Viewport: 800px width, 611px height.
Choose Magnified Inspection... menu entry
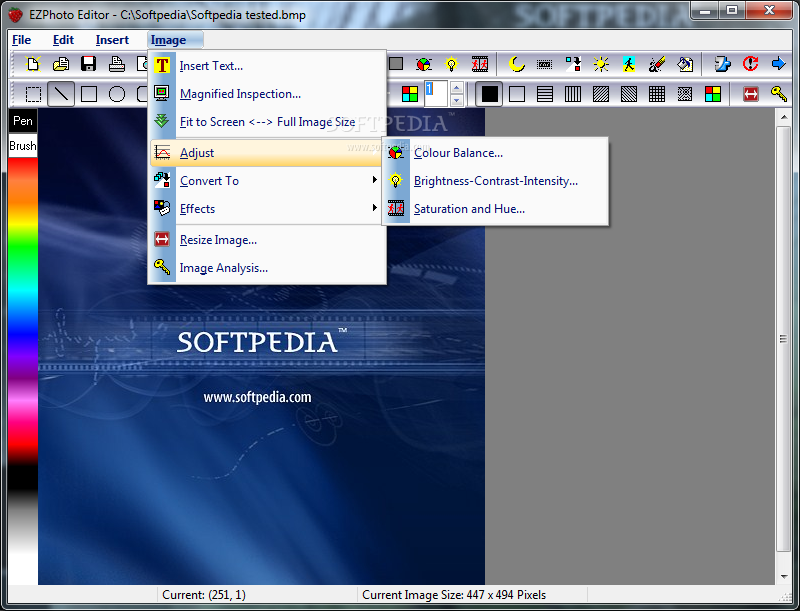(266, 94)
